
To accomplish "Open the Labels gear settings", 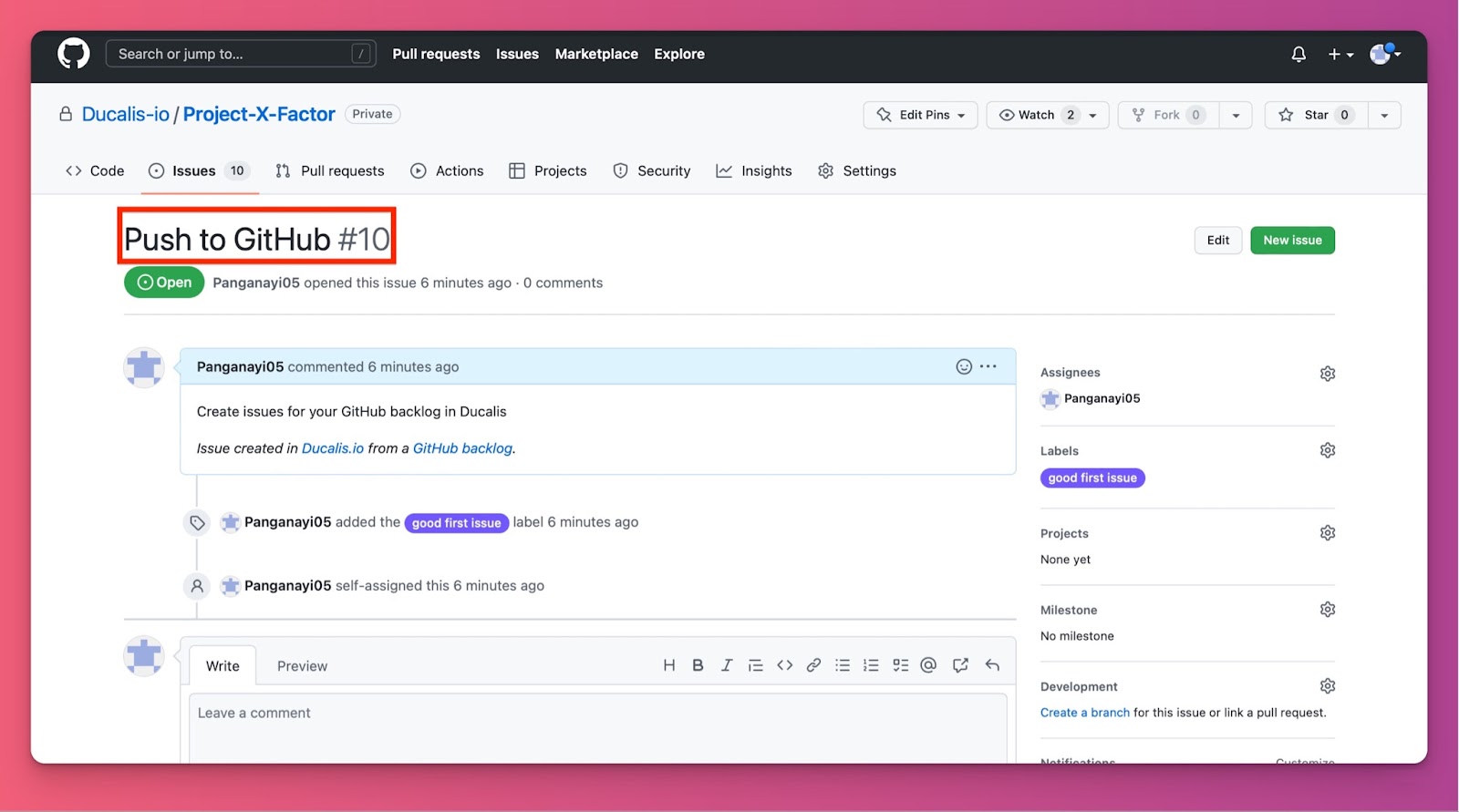I will coord(1328,450).
